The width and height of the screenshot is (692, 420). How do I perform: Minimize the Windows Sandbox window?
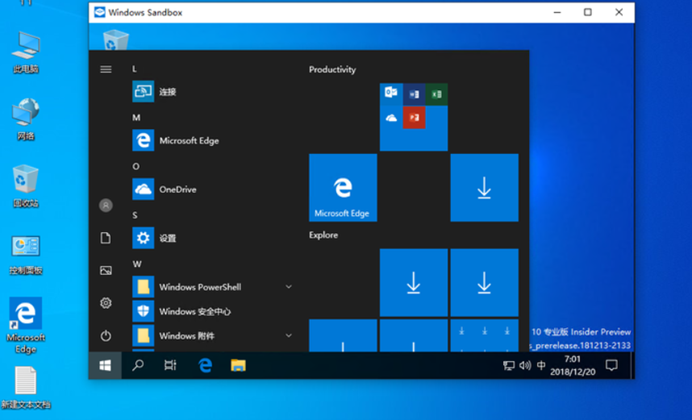[x=557, y=12]
